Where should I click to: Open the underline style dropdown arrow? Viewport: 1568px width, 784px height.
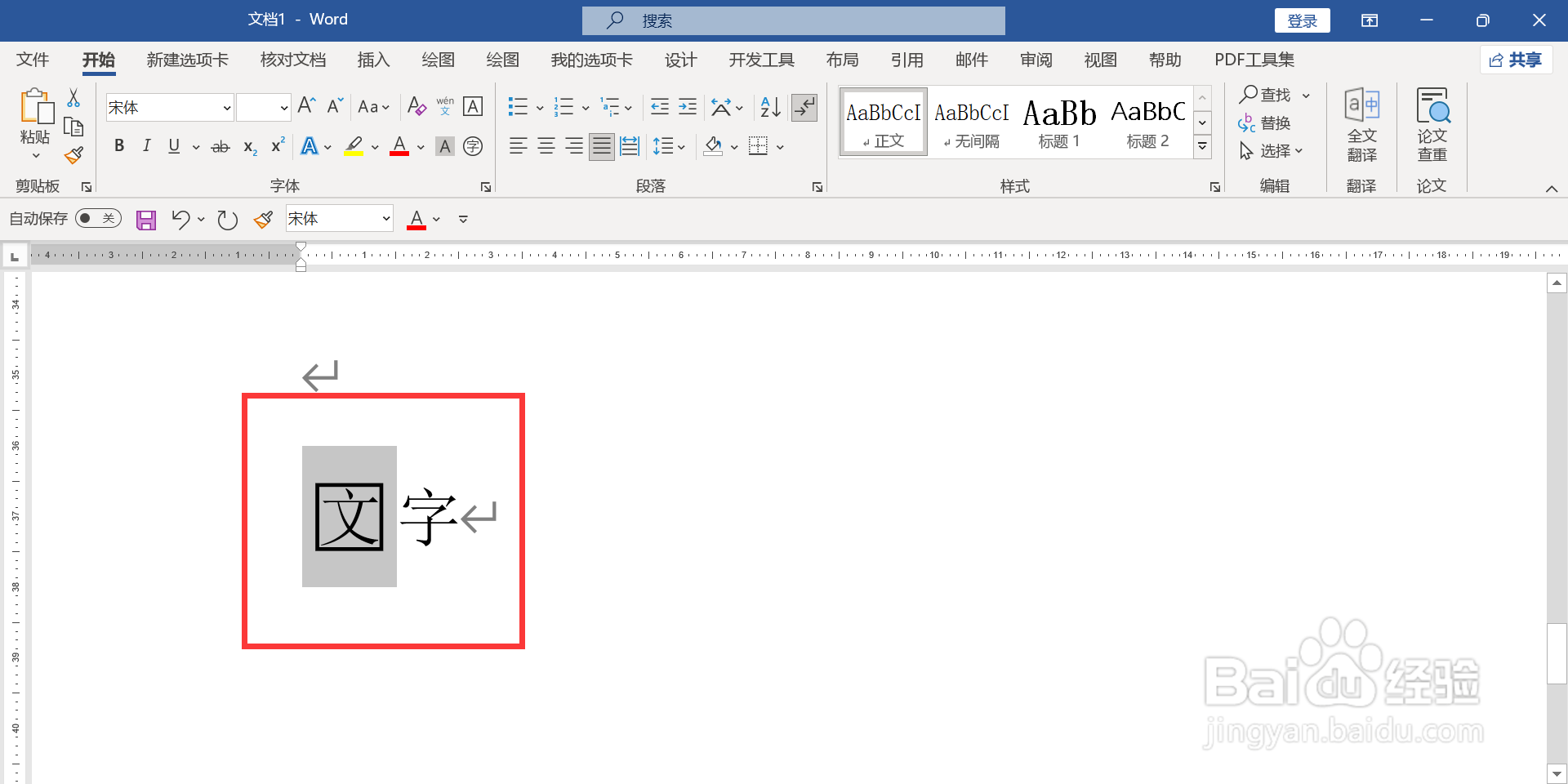[196, 147]
